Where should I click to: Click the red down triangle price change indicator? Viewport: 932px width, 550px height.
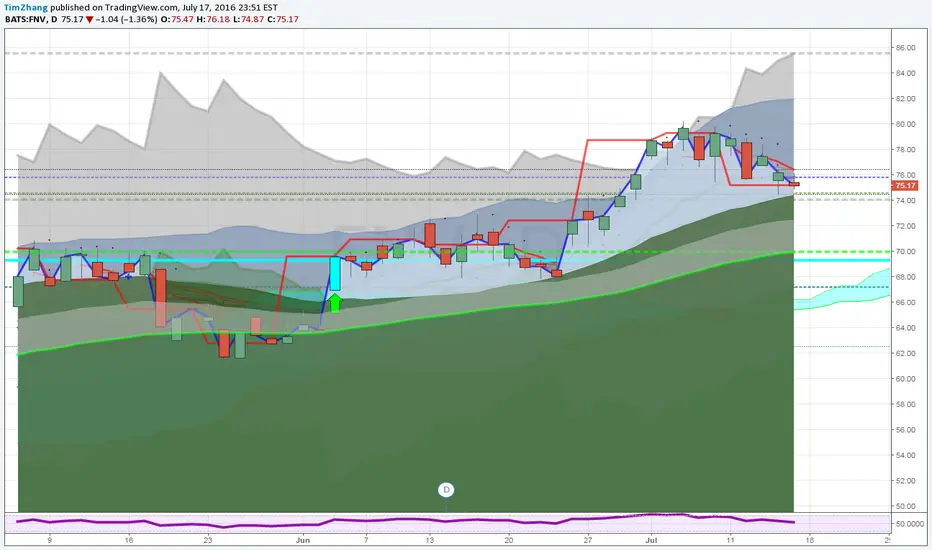[x=90, y=20]
